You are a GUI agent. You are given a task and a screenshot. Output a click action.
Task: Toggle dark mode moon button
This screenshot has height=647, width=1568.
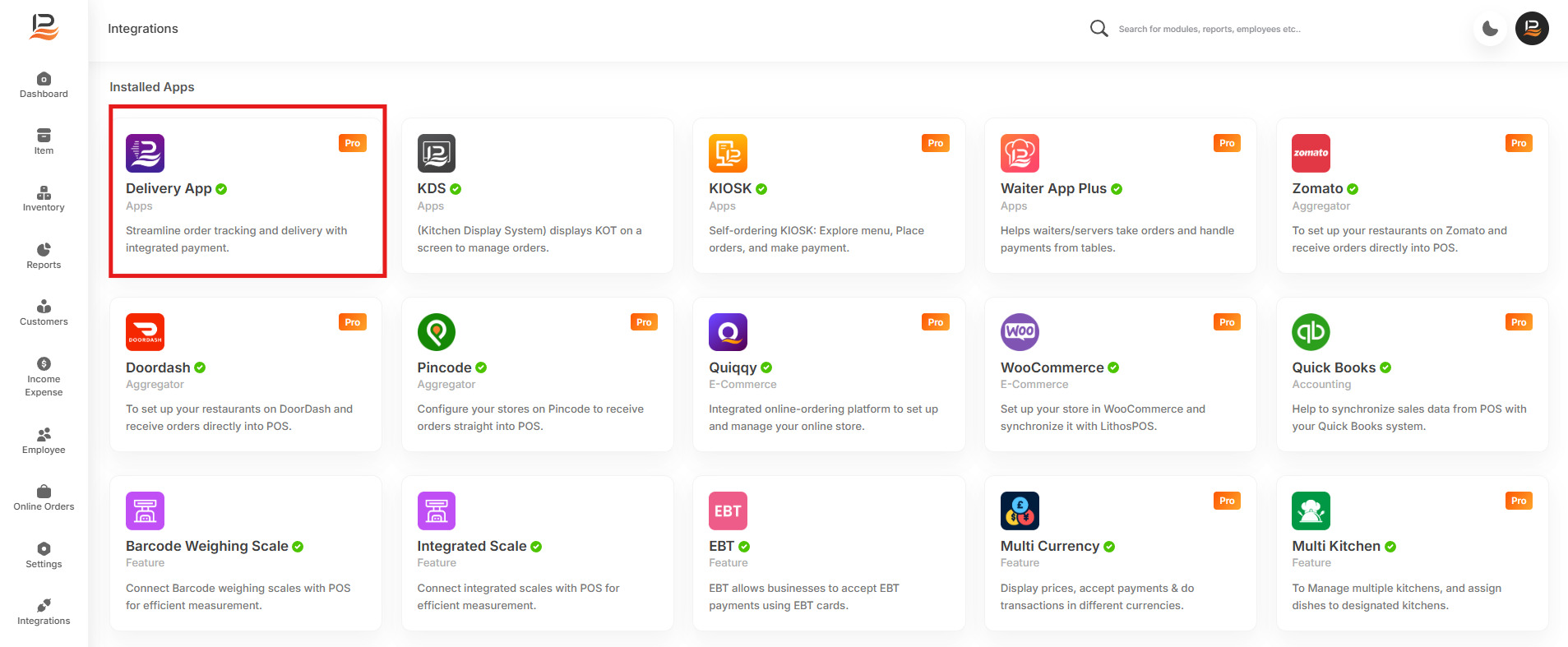tap(1490, 29)
